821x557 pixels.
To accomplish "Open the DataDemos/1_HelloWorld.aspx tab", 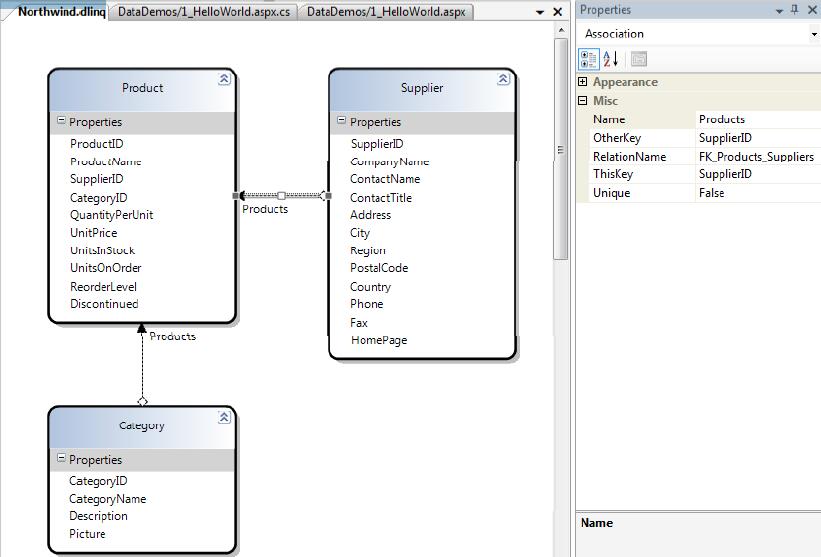I will pyautogui.click(x=386, y=12).
